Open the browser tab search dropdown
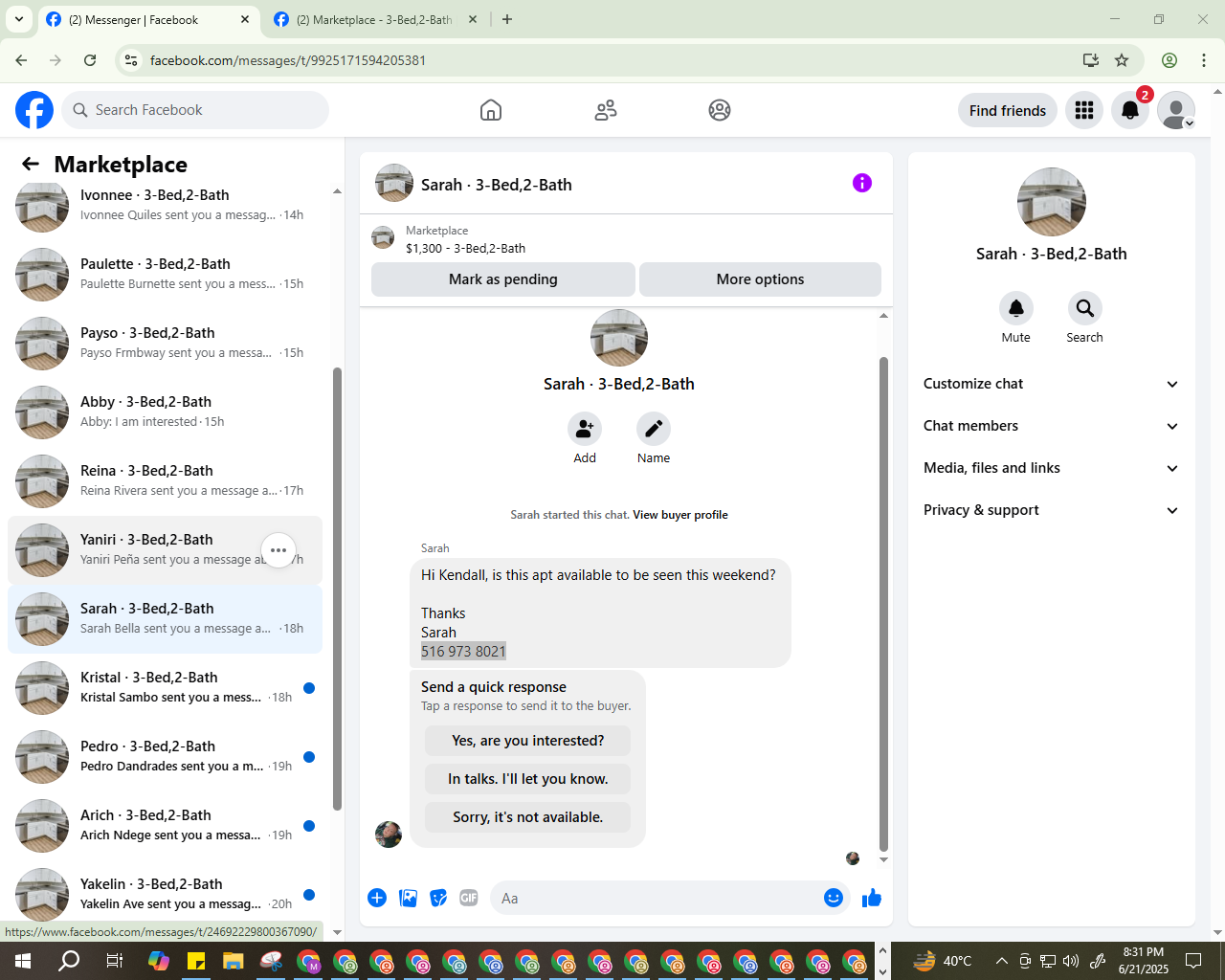Viewport: 1225px width, 980px height. coord(19,19)
